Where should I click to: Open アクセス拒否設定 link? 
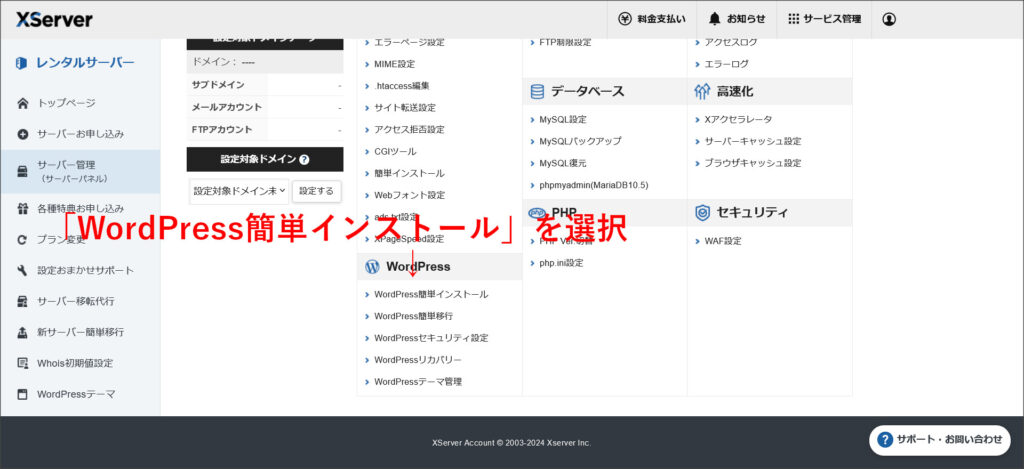click(x=409, y=129)
